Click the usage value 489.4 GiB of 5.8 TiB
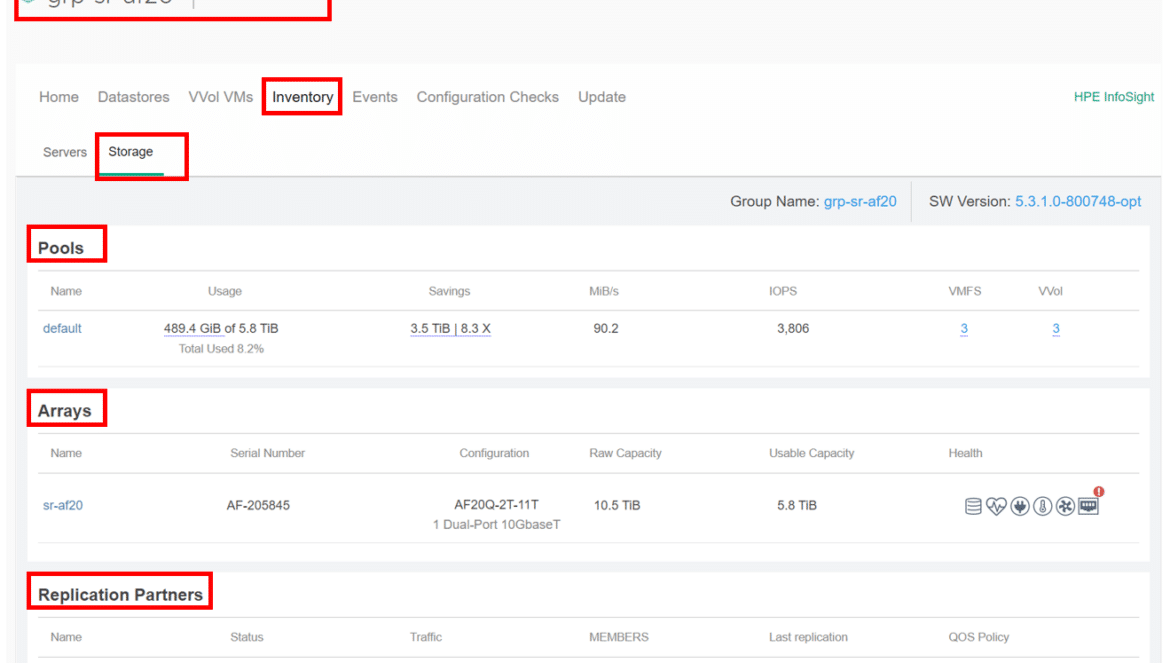The width and height of the screenshot is (1170, 663). click(x=221, y=328)
